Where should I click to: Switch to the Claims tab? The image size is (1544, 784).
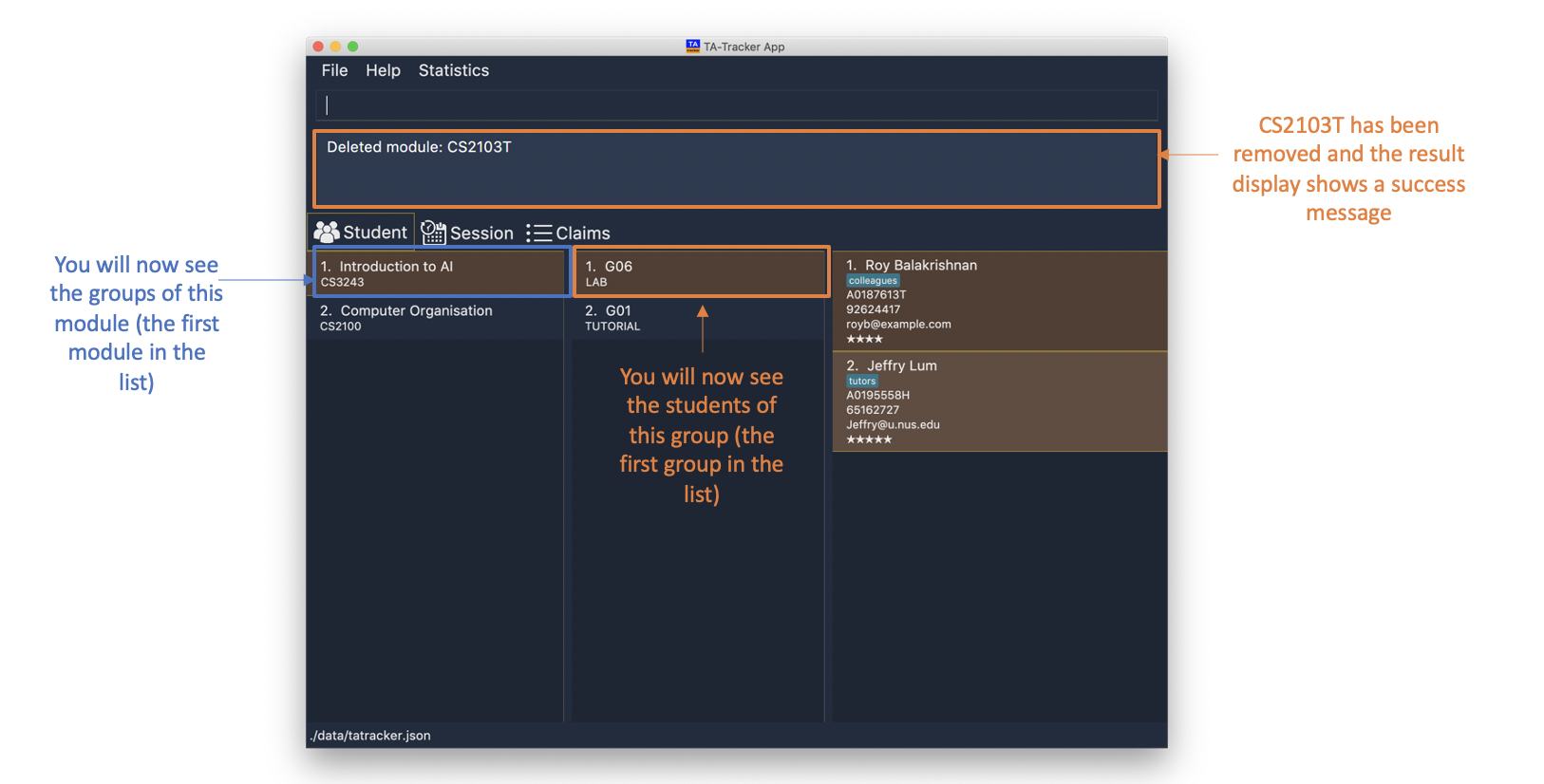(x=568, y=233)
